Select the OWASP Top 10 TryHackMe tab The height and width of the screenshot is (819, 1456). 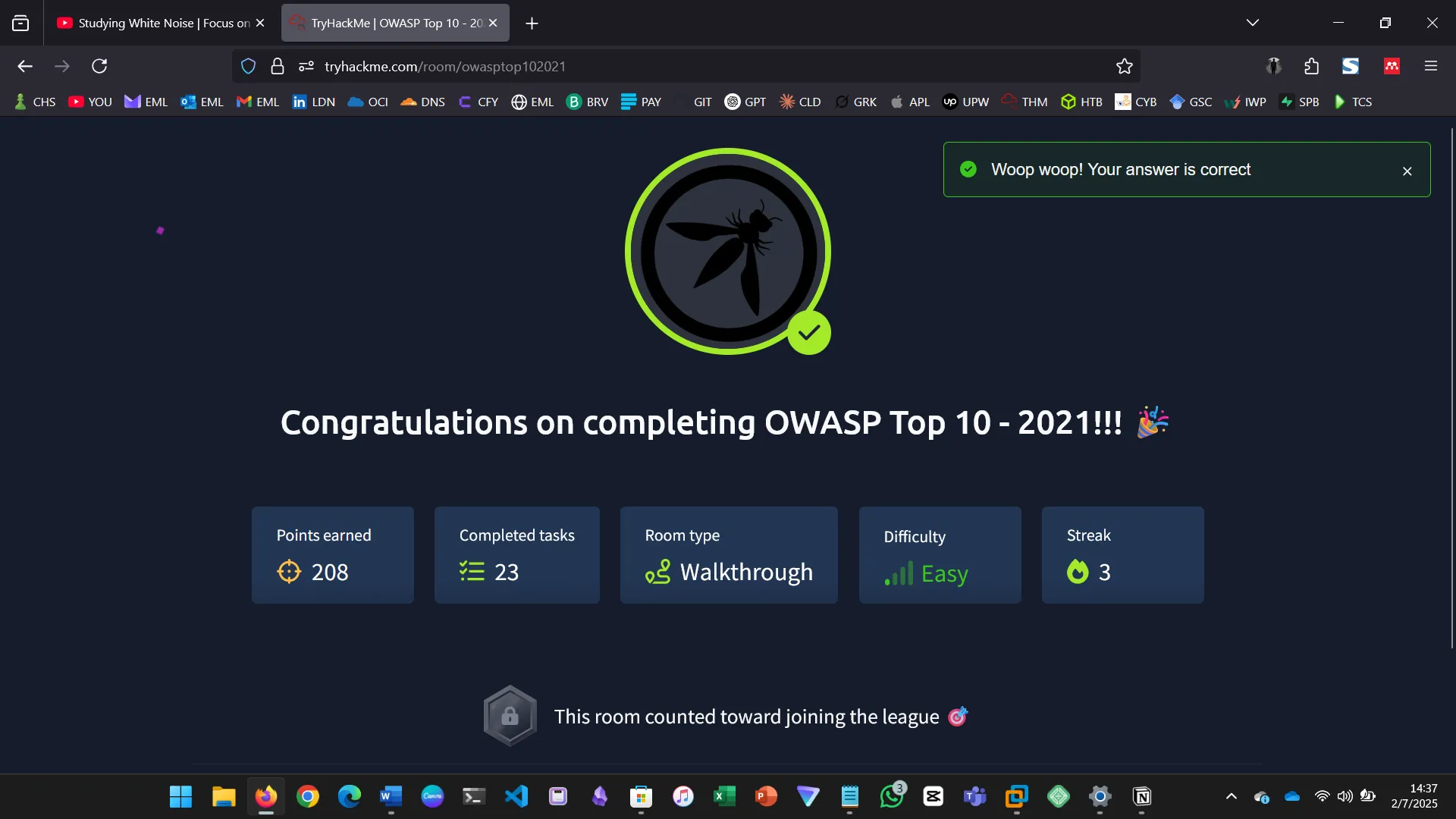click(387, 23)
